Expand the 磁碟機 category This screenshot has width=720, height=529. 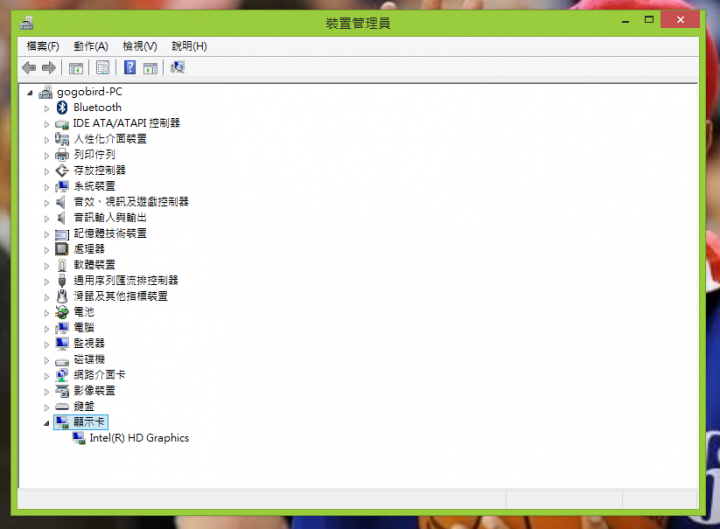(x=46, y=360)
